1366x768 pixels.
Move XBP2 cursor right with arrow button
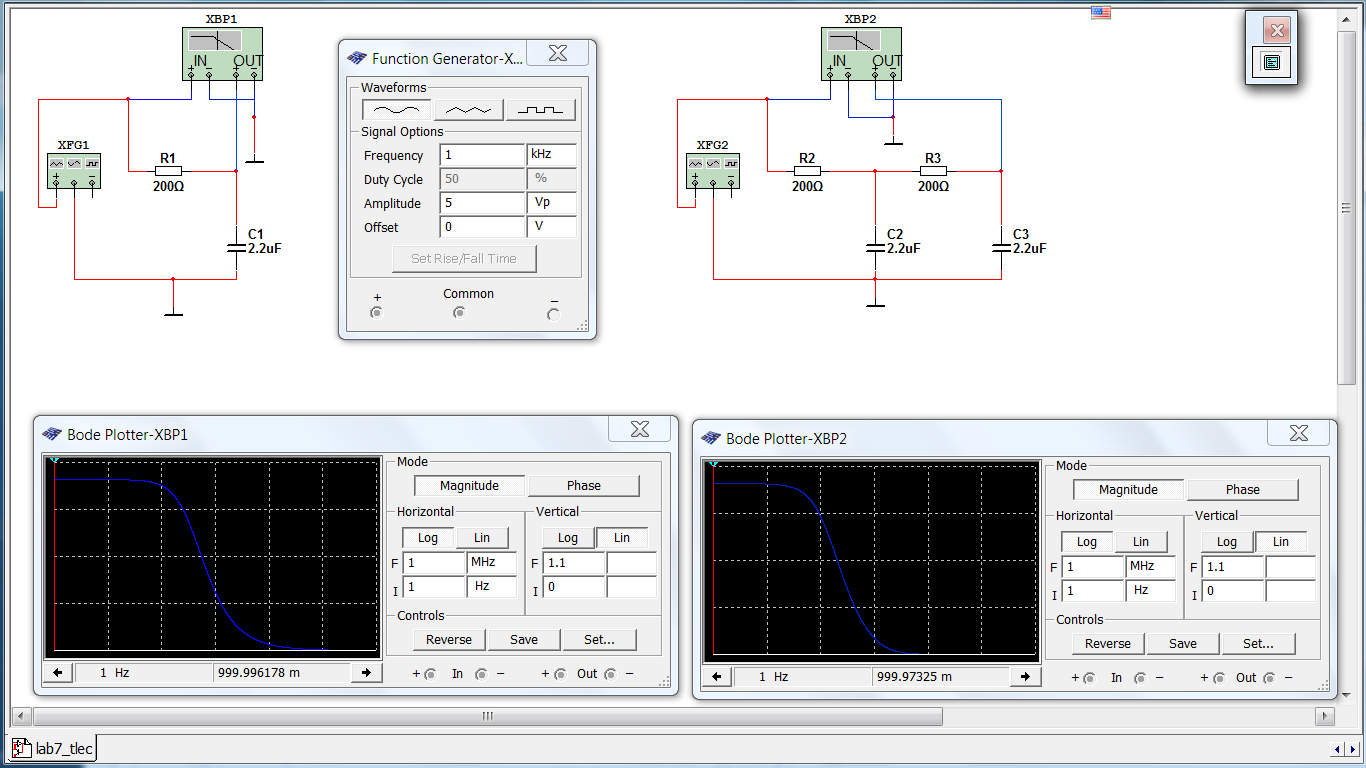[1025, 677]
